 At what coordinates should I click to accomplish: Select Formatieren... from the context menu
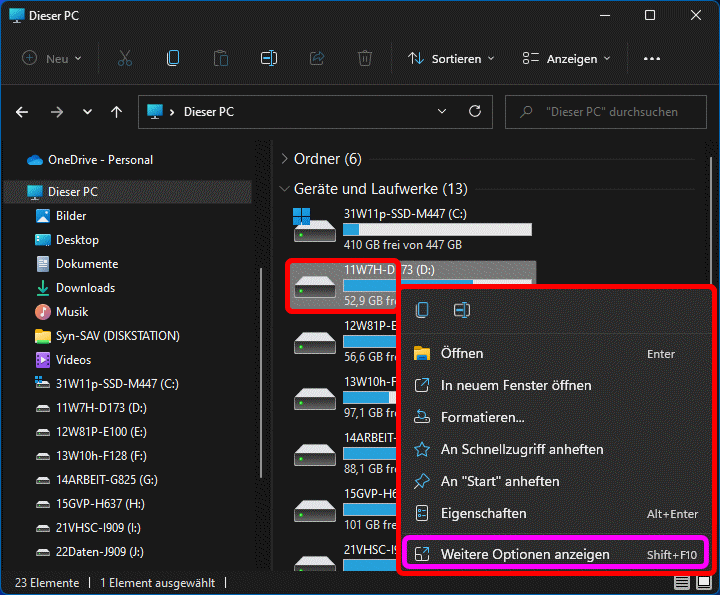point(483,417)
